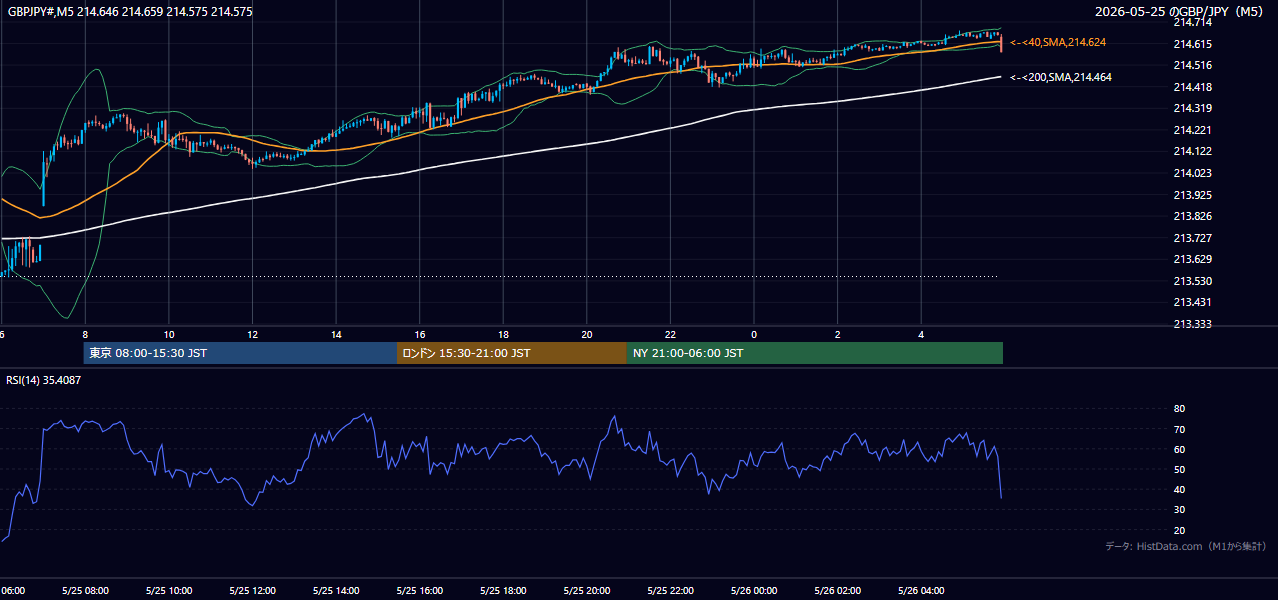Click price axis value 213.333
This screenshot has width=1278, height=600.
coord(1192,324)
